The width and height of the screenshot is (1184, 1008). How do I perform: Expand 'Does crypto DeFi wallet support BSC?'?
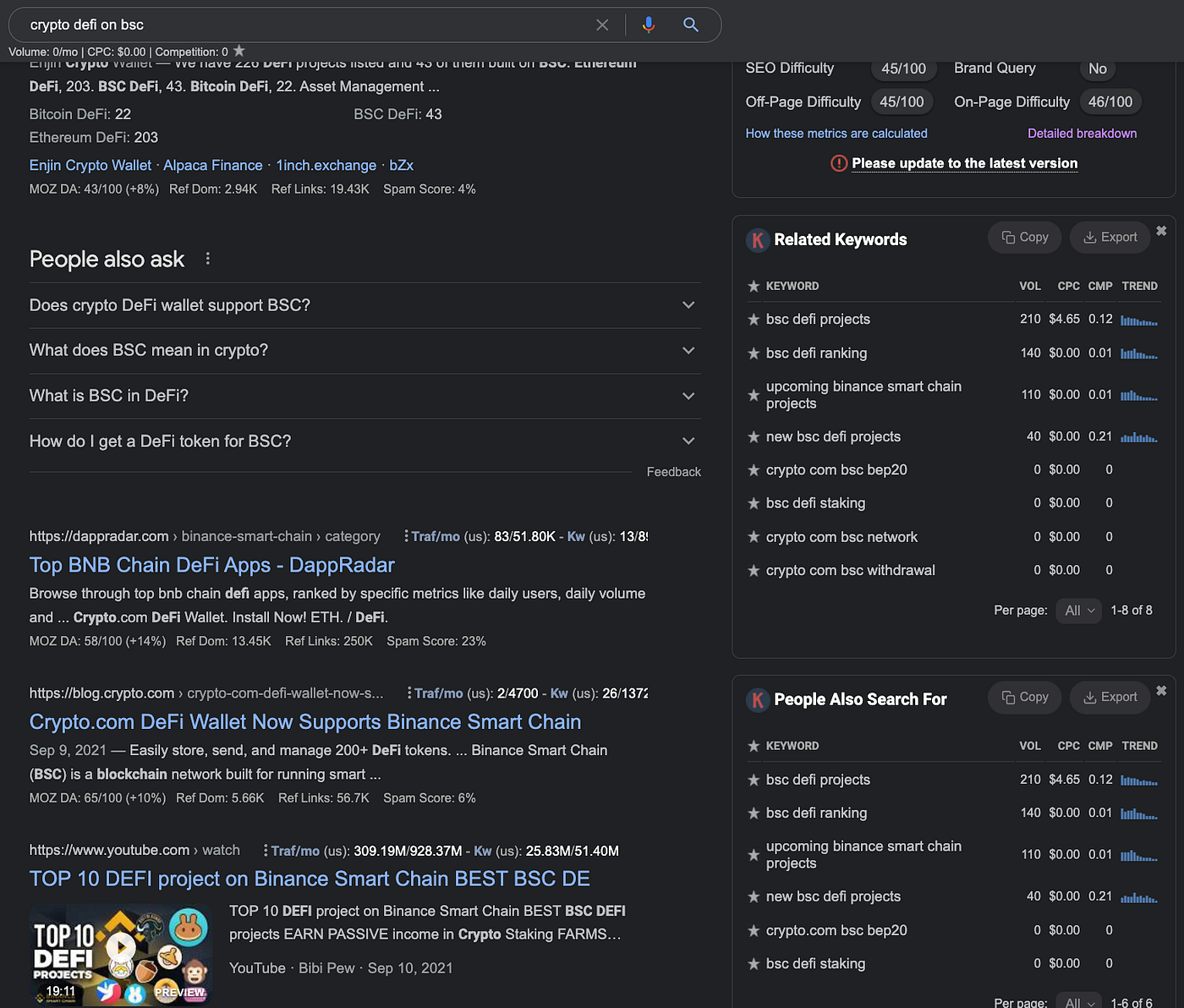point(365,305)
